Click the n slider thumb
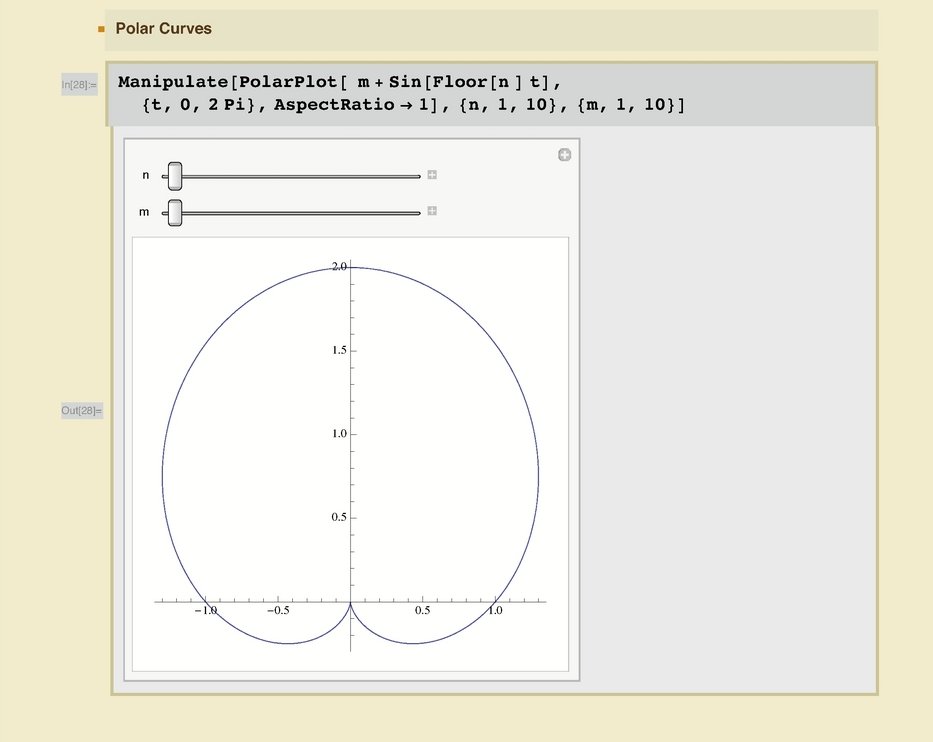 174,176
